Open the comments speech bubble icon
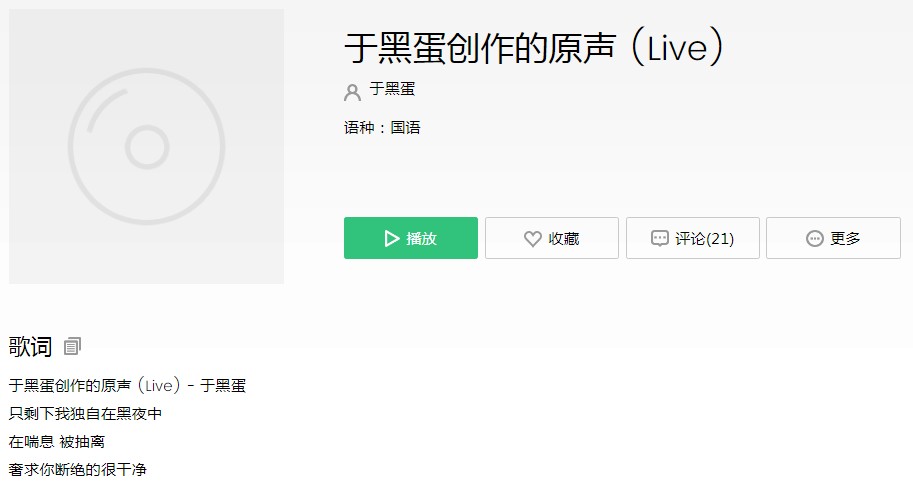This screenshot has width=913, height=484. [659, 238]
